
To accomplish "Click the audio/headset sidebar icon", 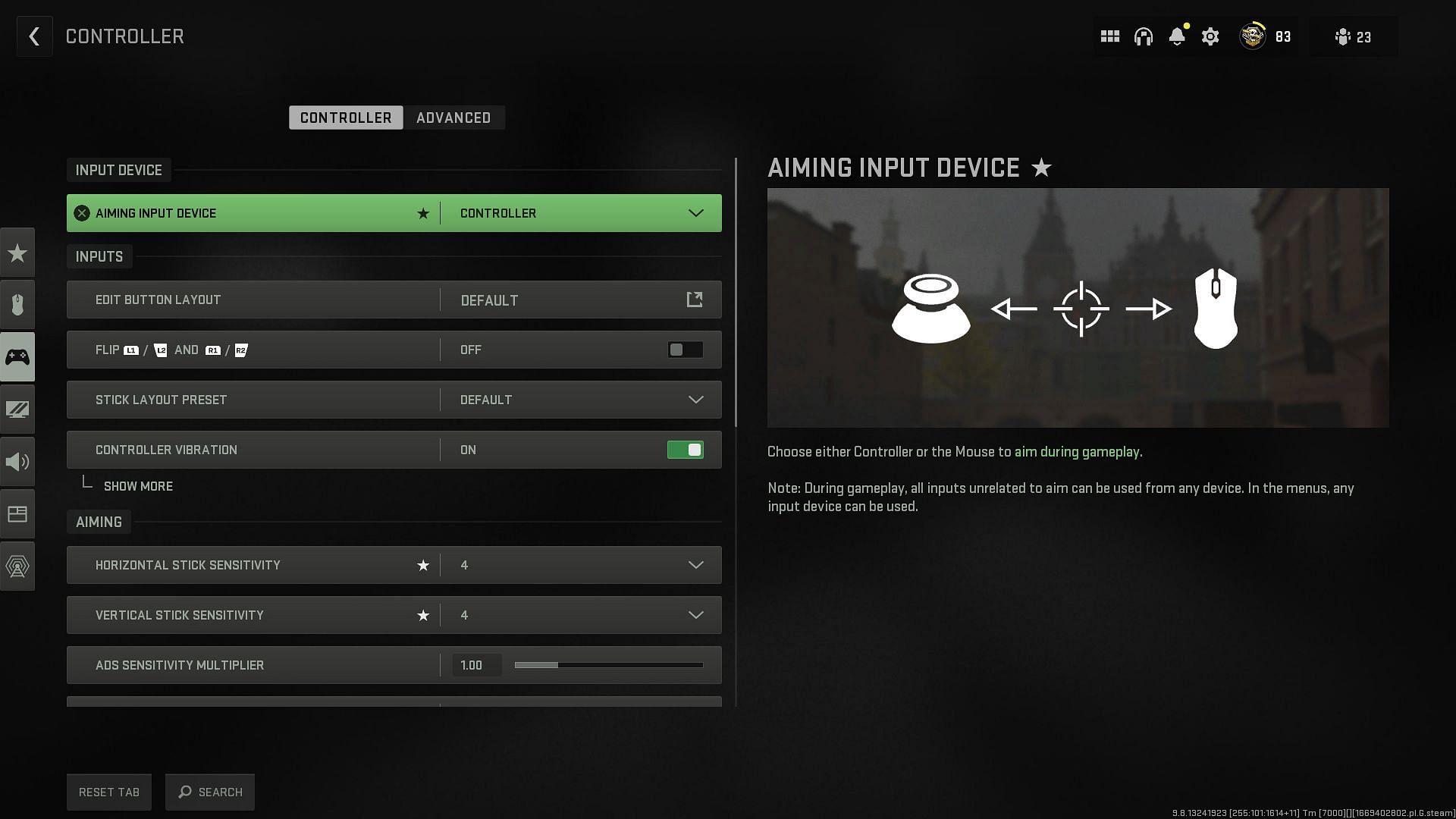I will 17,461.
